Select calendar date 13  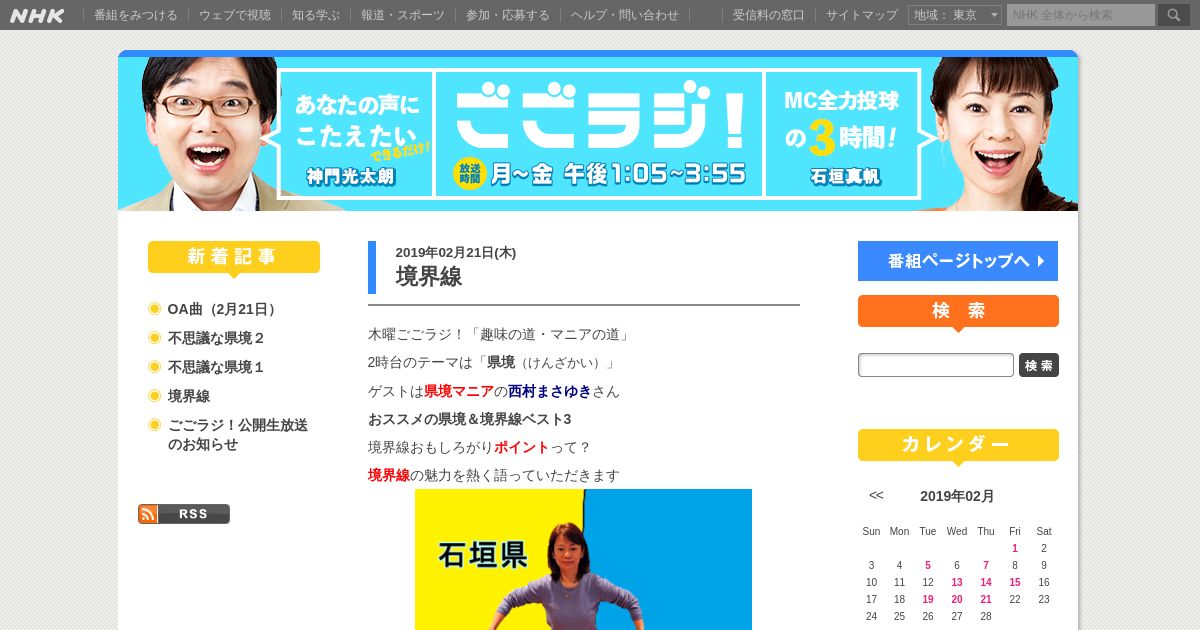[957, 582]
